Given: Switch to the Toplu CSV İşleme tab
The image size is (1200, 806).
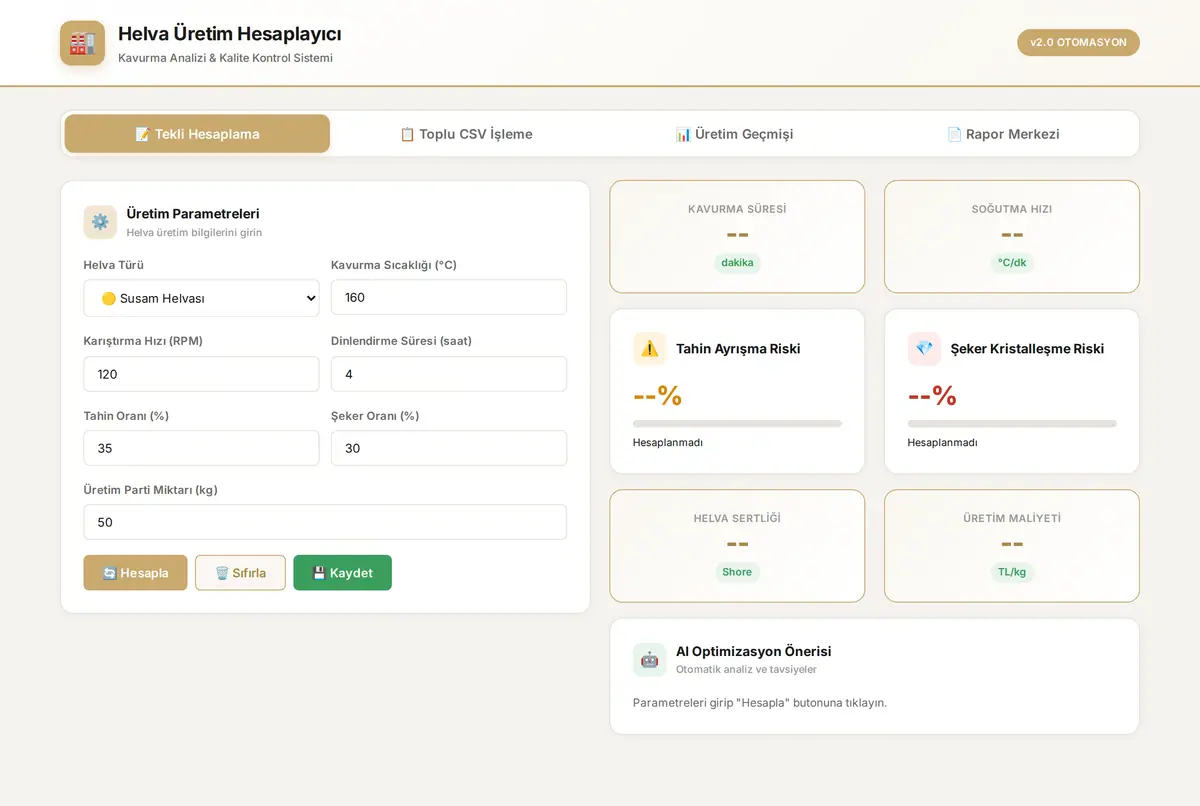Looking at the screenshot, I should [x=466, y=134].
